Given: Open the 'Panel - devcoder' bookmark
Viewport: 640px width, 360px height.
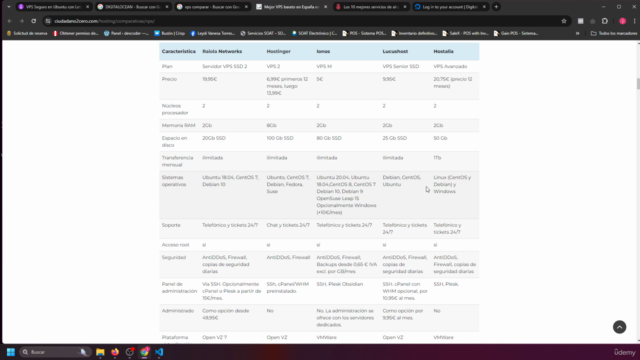Looking at the screenshot, I should (126, 33).
